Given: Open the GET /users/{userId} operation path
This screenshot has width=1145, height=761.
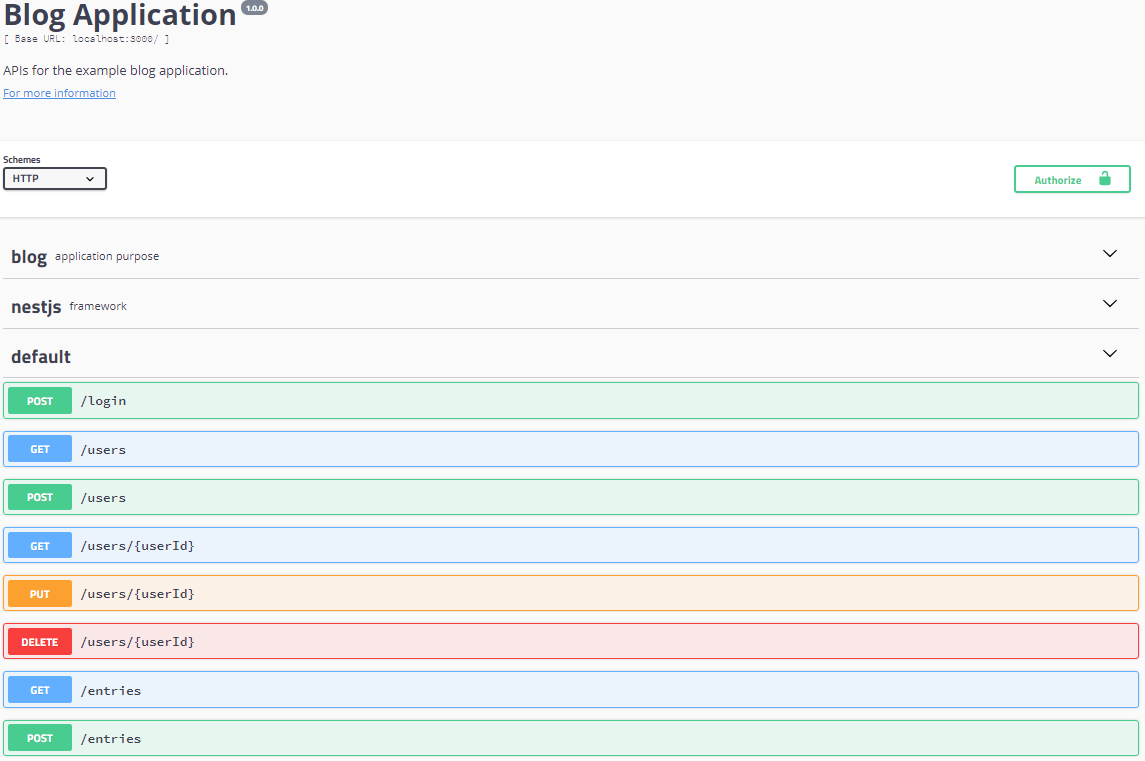Looking at the screenshot, I should click(137, 546).
